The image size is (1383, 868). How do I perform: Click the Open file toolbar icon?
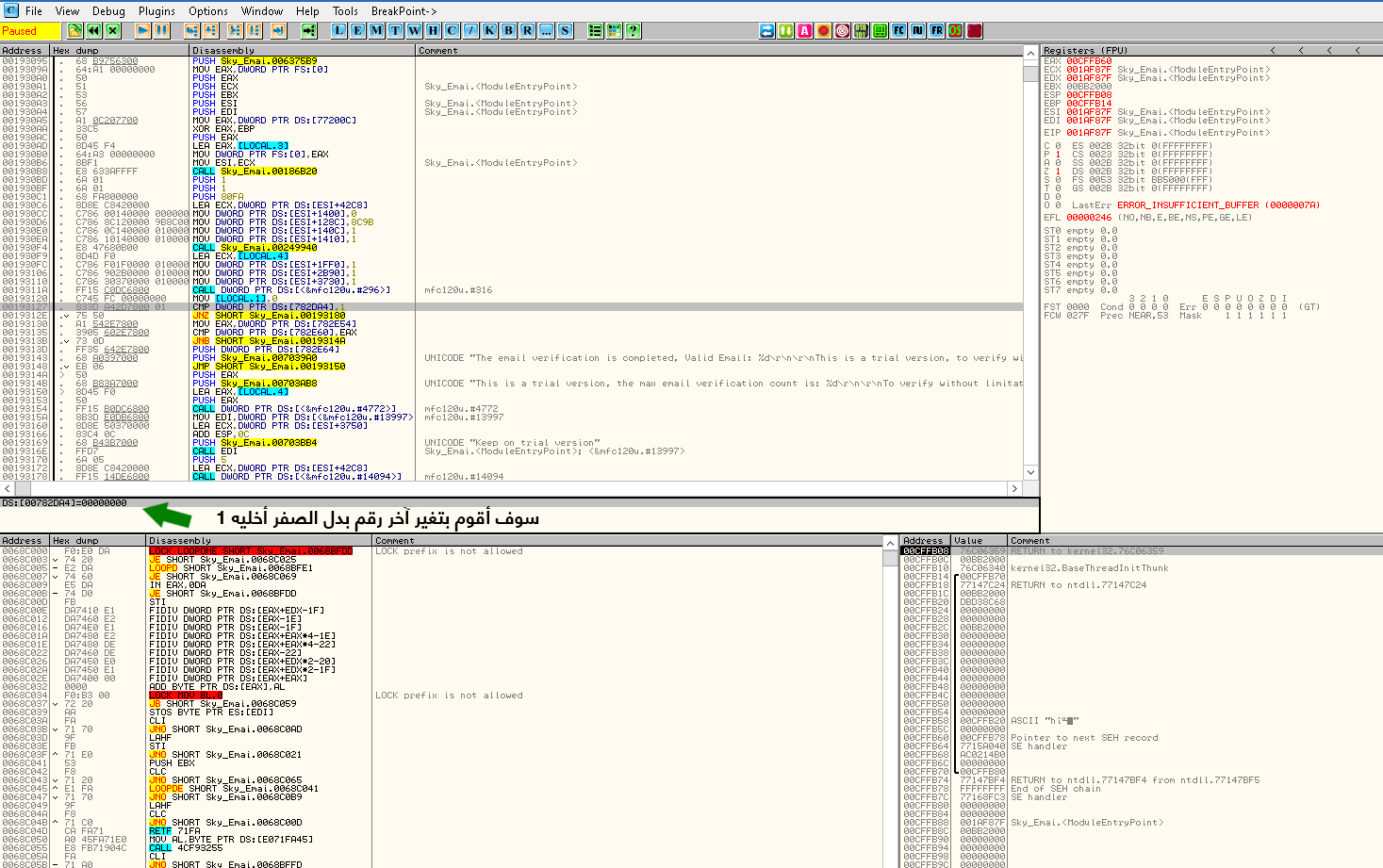coord(75,30)
